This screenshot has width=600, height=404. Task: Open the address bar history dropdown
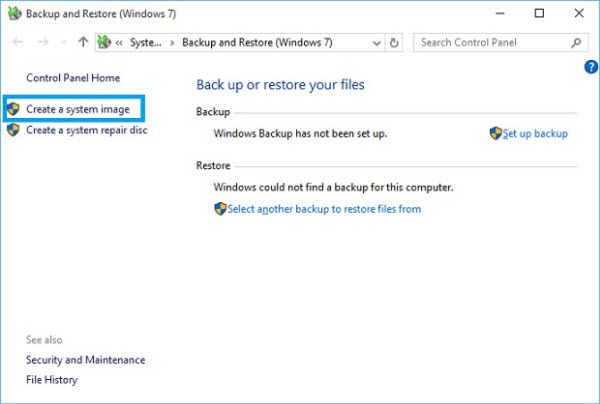377,43
